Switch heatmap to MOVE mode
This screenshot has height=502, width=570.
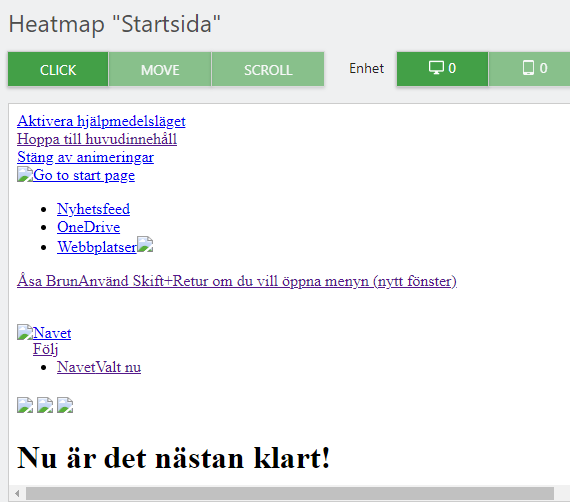click(x=160, y=69)
